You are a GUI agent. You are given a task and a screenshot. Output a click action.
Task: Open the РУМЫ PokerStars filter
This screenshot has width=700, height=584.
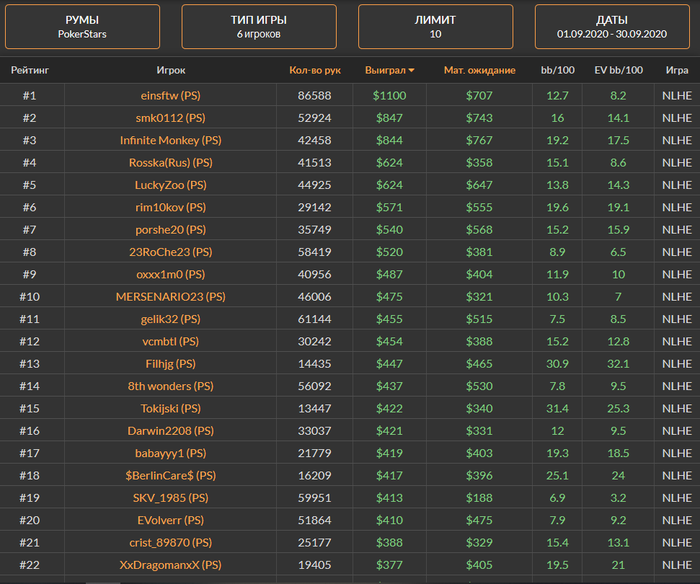[x=82, y=27]
